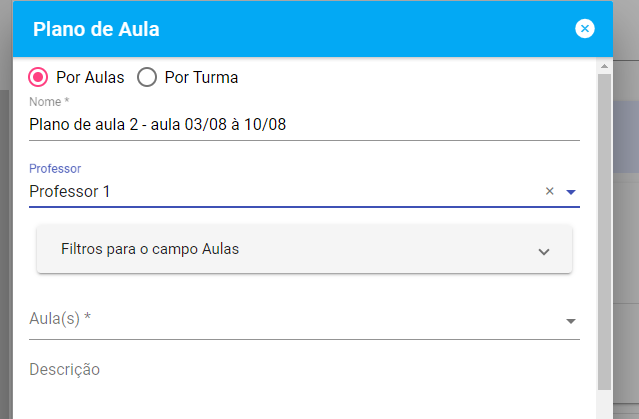The width and height of the screenshot is (639, 419).
Task: Expand Filtros para o campo Aulas chevron
Action: [544, 251]
